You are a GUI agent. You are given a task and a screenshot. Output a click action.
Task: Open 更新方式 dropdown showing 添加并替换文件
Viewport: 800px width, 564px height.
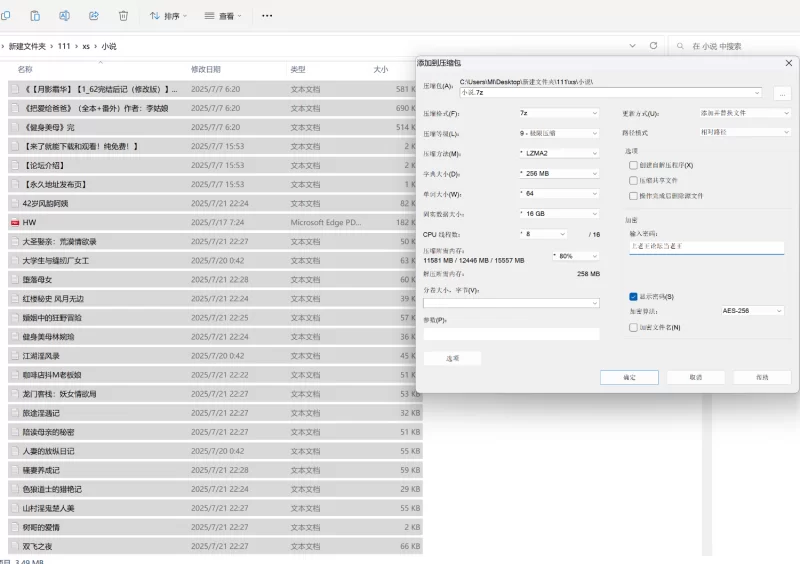tap(744, 113)
